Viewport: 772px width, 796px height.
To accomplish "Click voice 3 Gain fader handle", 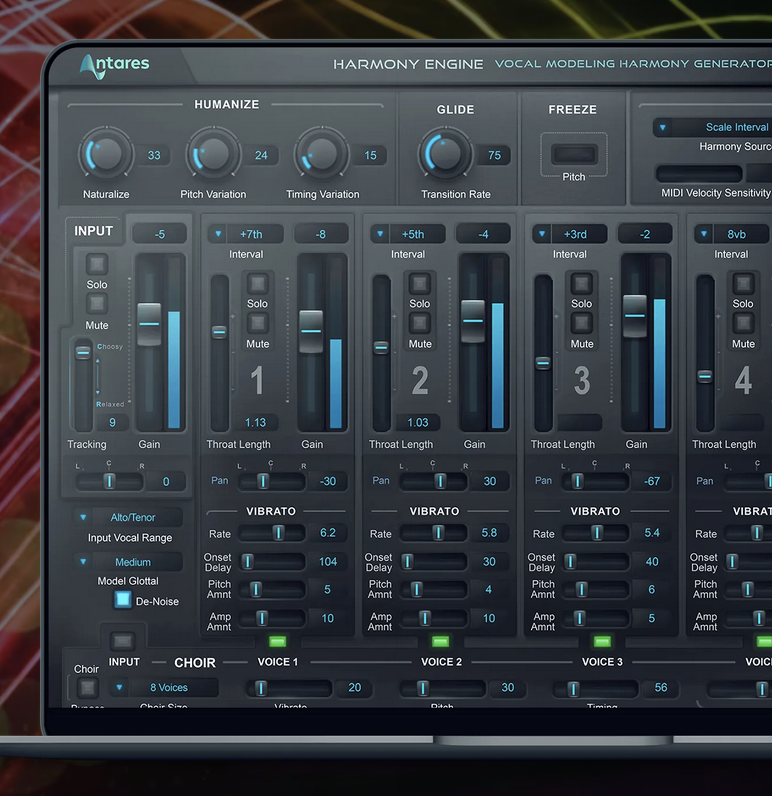I will (635, 316).
